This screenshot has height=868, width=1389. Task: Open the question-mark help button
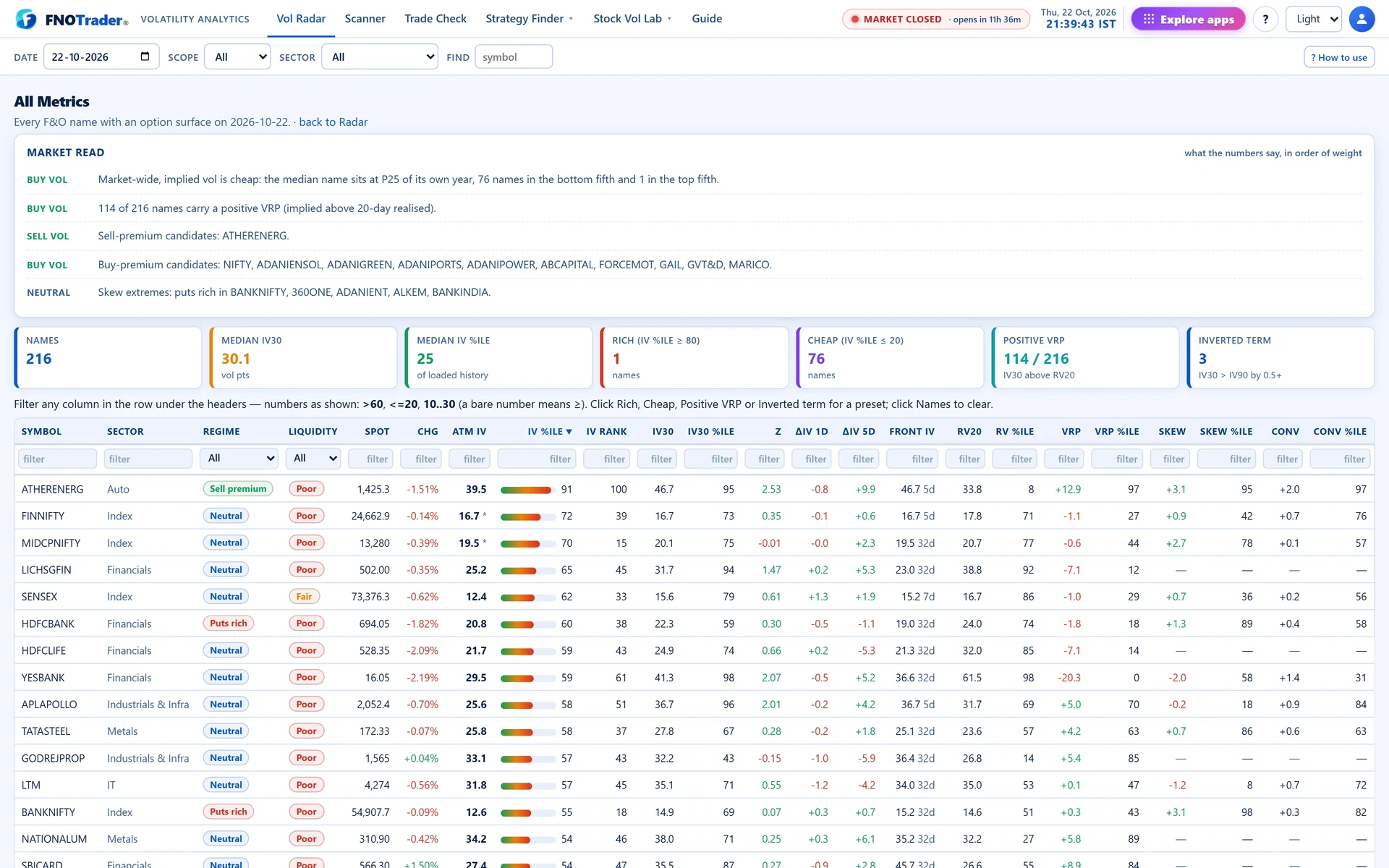pyautogui.click(x=1265, y=19)
